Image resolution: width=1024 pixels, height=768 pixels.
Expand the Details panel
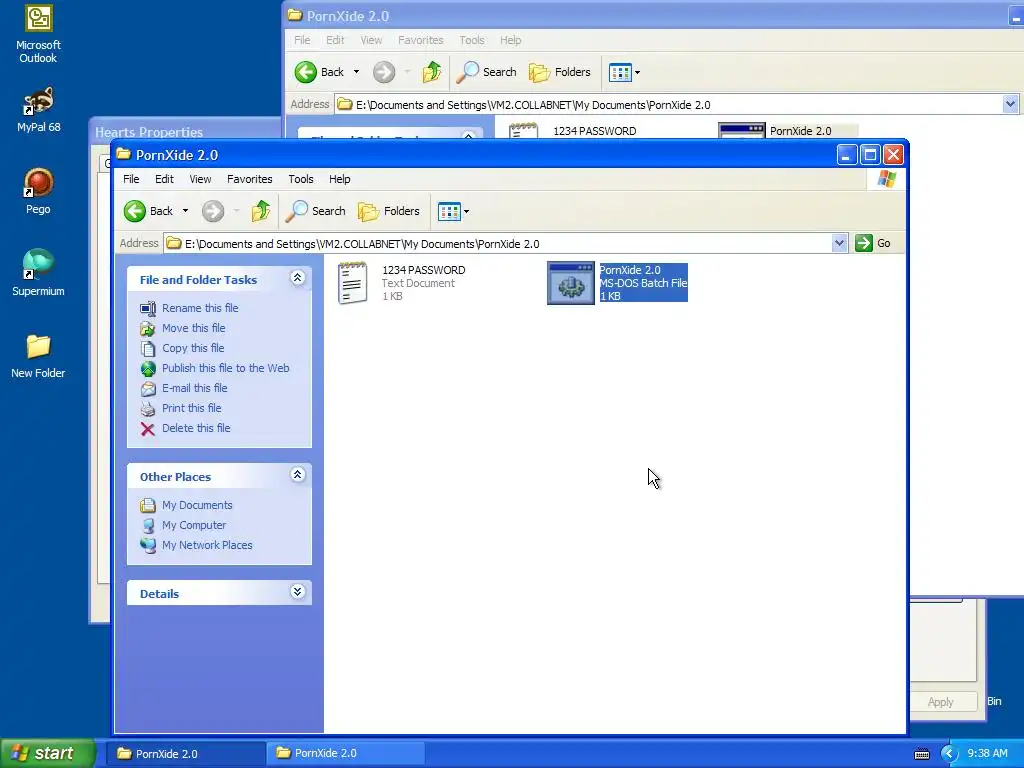pos(297,592)
